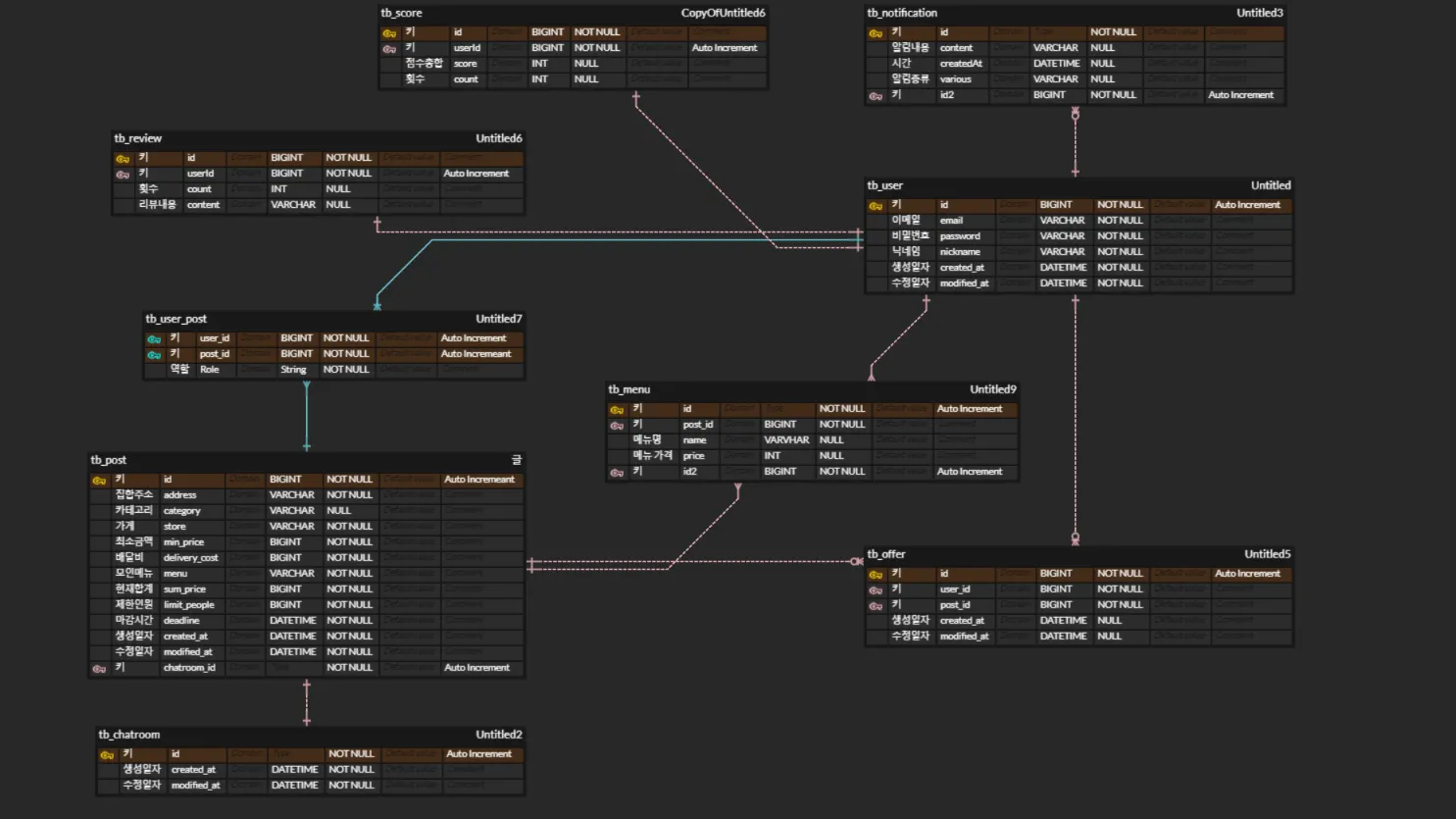Screen dimensions: 1456x819
Task: Click the userId foreign key icon in tb_review
Action: pos(123,175)
